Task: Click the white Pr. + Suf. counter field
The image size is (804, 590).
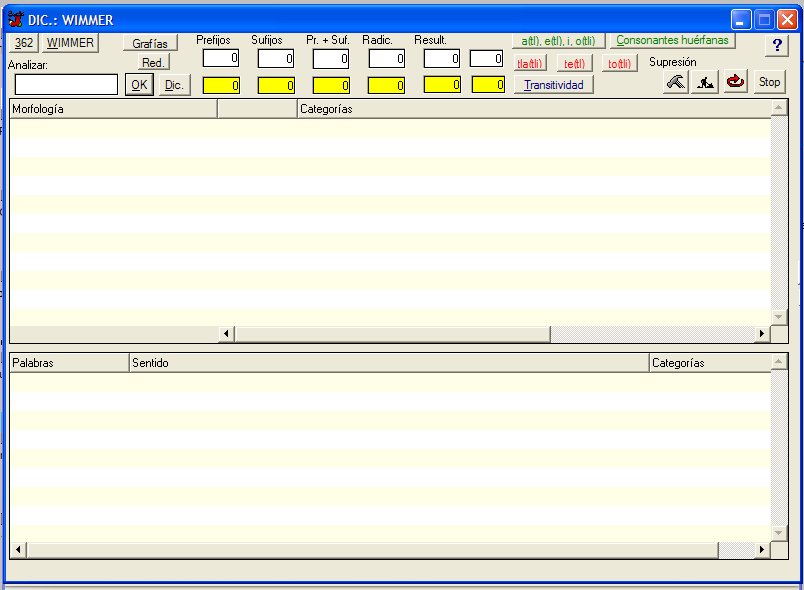Action: (331, 59)
